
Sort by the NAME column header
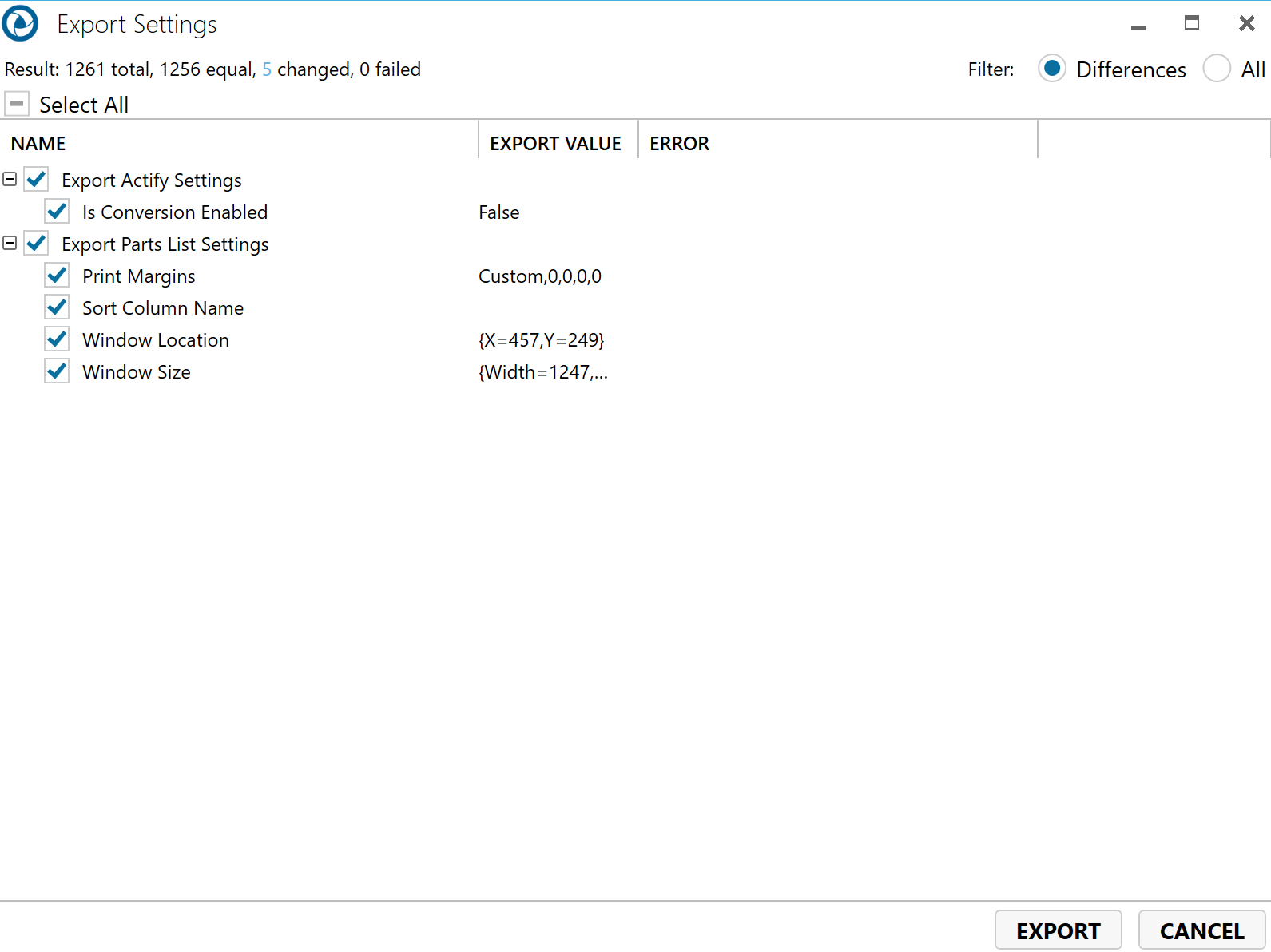38,144
